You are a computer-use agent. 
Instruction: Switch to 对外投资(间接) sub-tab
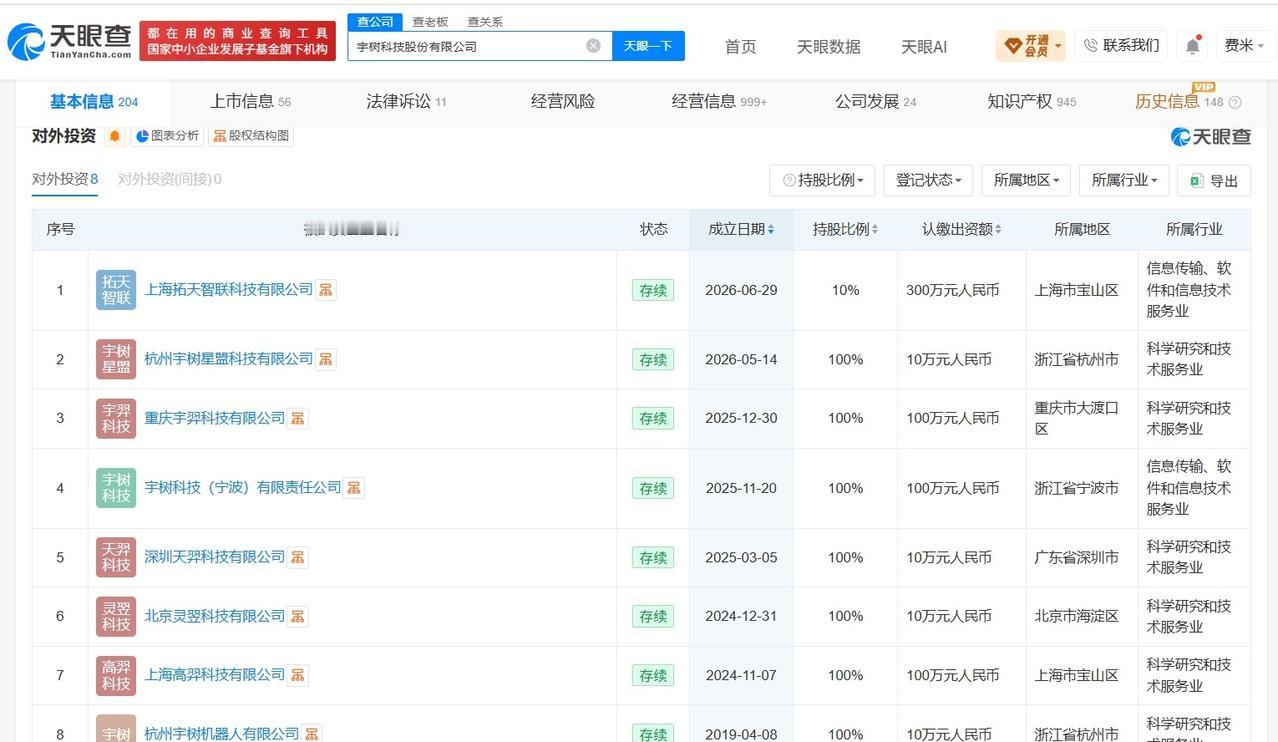(169, 179)
